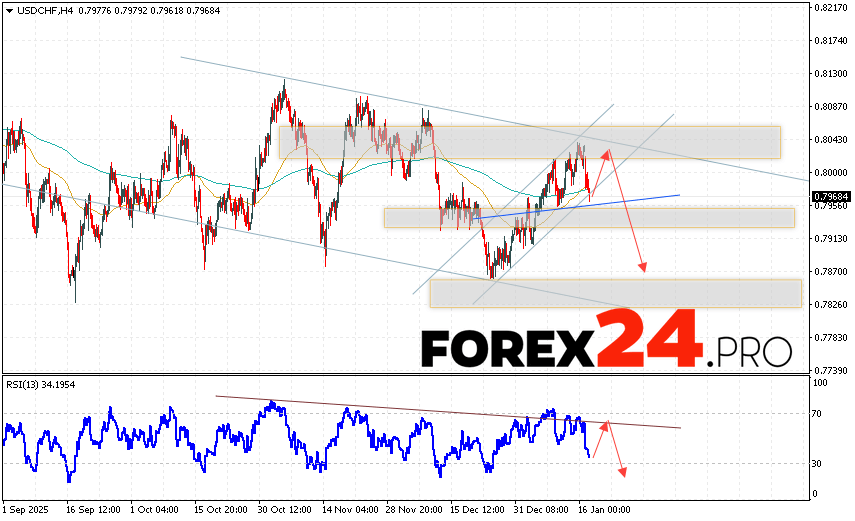Click the red upward arrowhead in RSI panel

(x=605, y=425)
